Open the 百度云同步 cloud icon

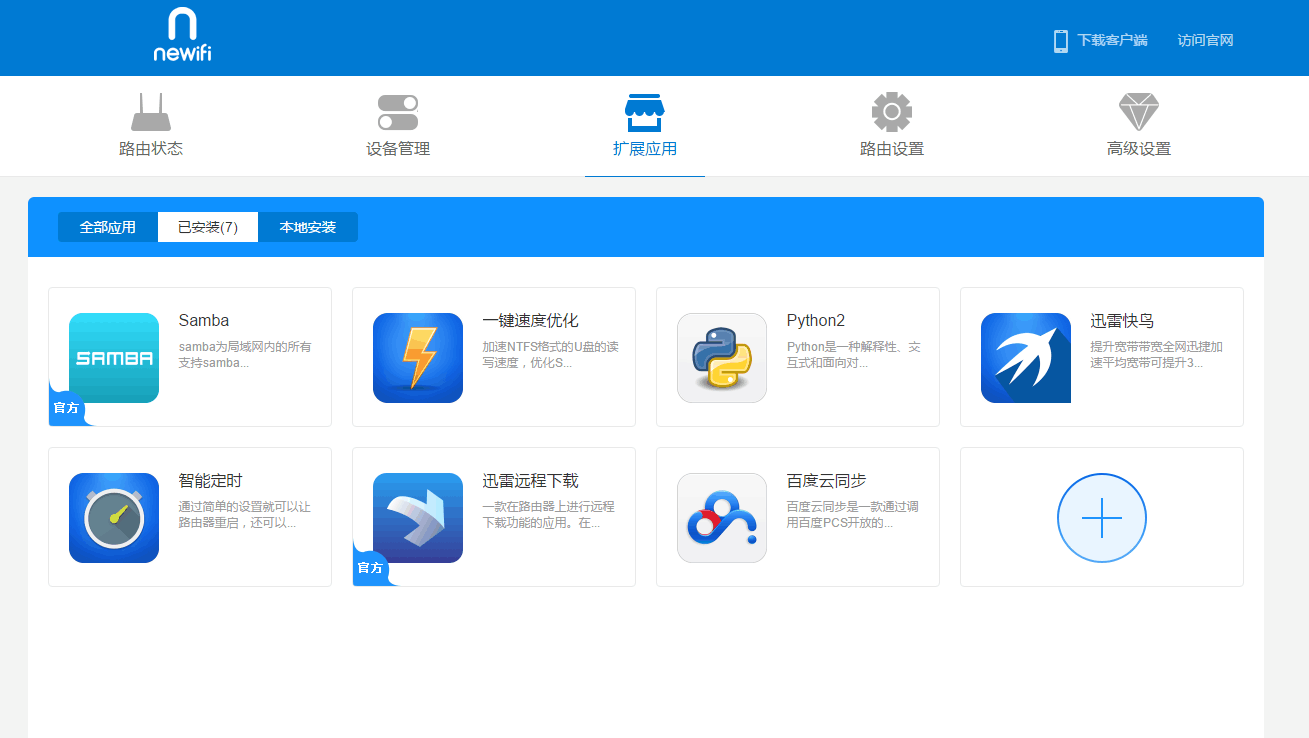click(722, 518)
